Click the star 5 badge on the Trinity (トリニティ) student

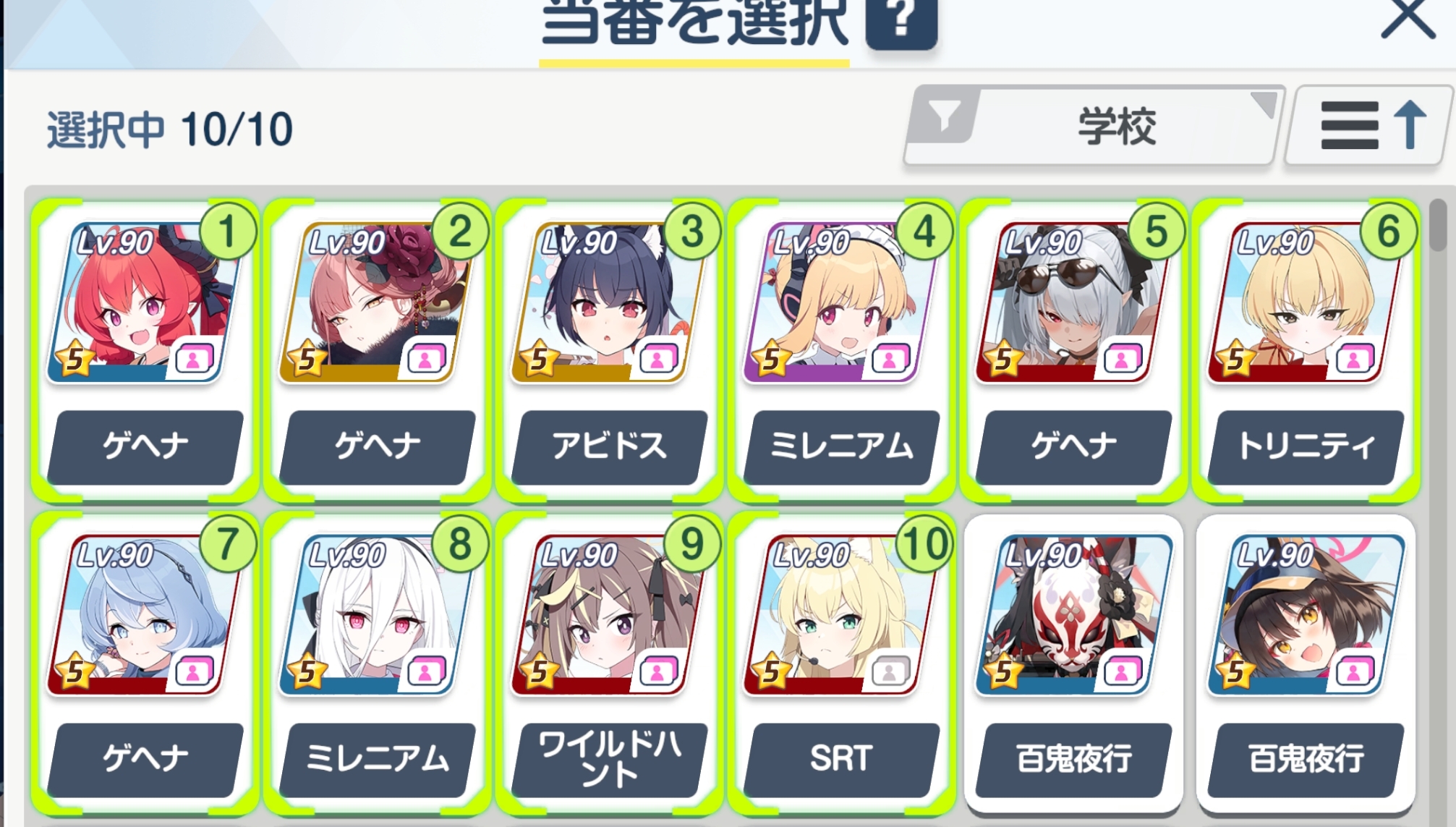(1235, 358)
